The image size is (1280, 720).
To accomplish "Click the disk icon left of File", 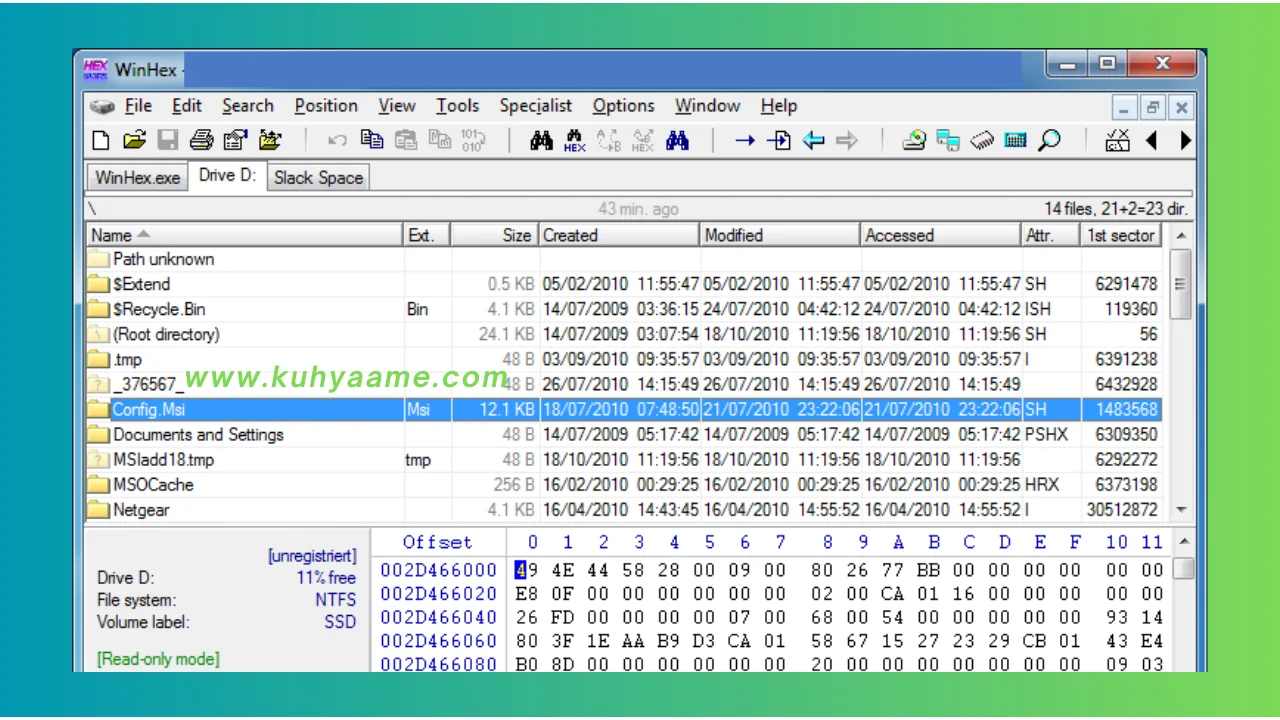I will tap(102, 106).
